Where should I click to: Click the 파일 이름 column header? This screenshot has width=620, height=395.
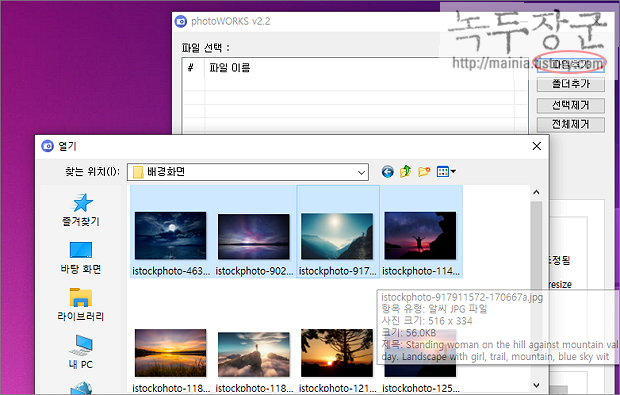click(230, 68)
